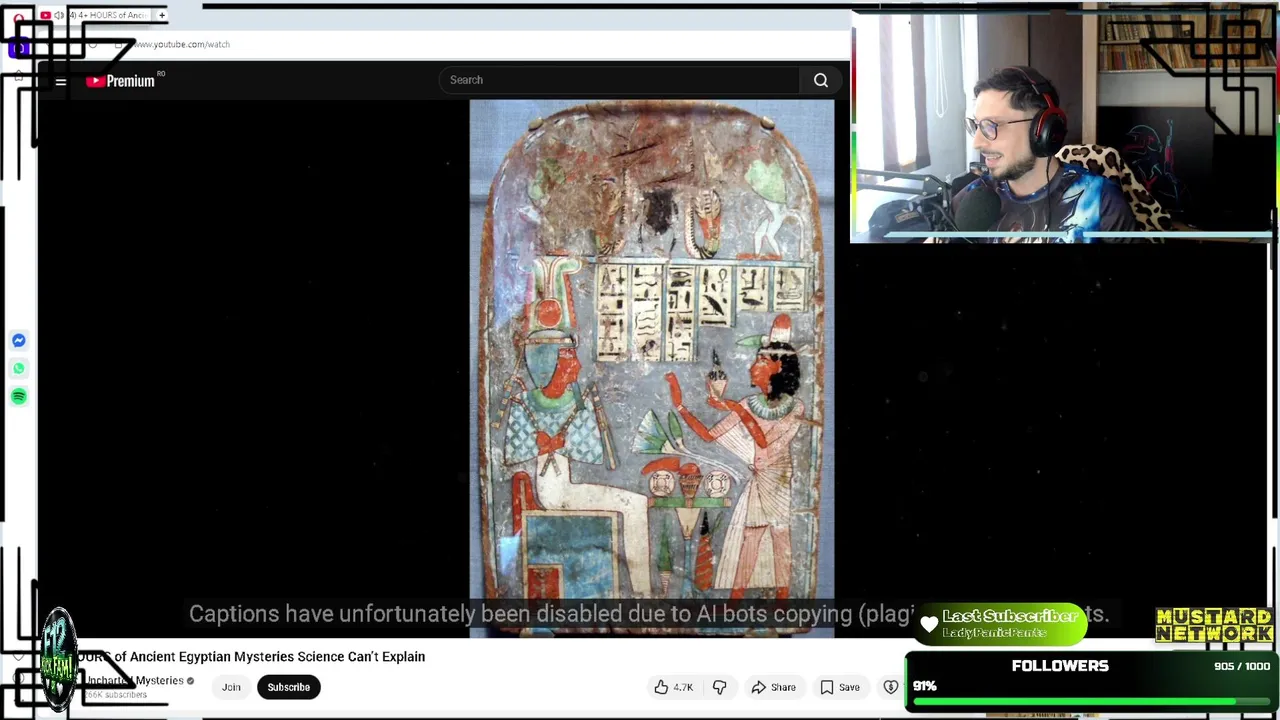Viewport: 1280px width, 720px height.
Task: Subscribe to Uncharted Mysteries channel
Action: coord(288,687)
